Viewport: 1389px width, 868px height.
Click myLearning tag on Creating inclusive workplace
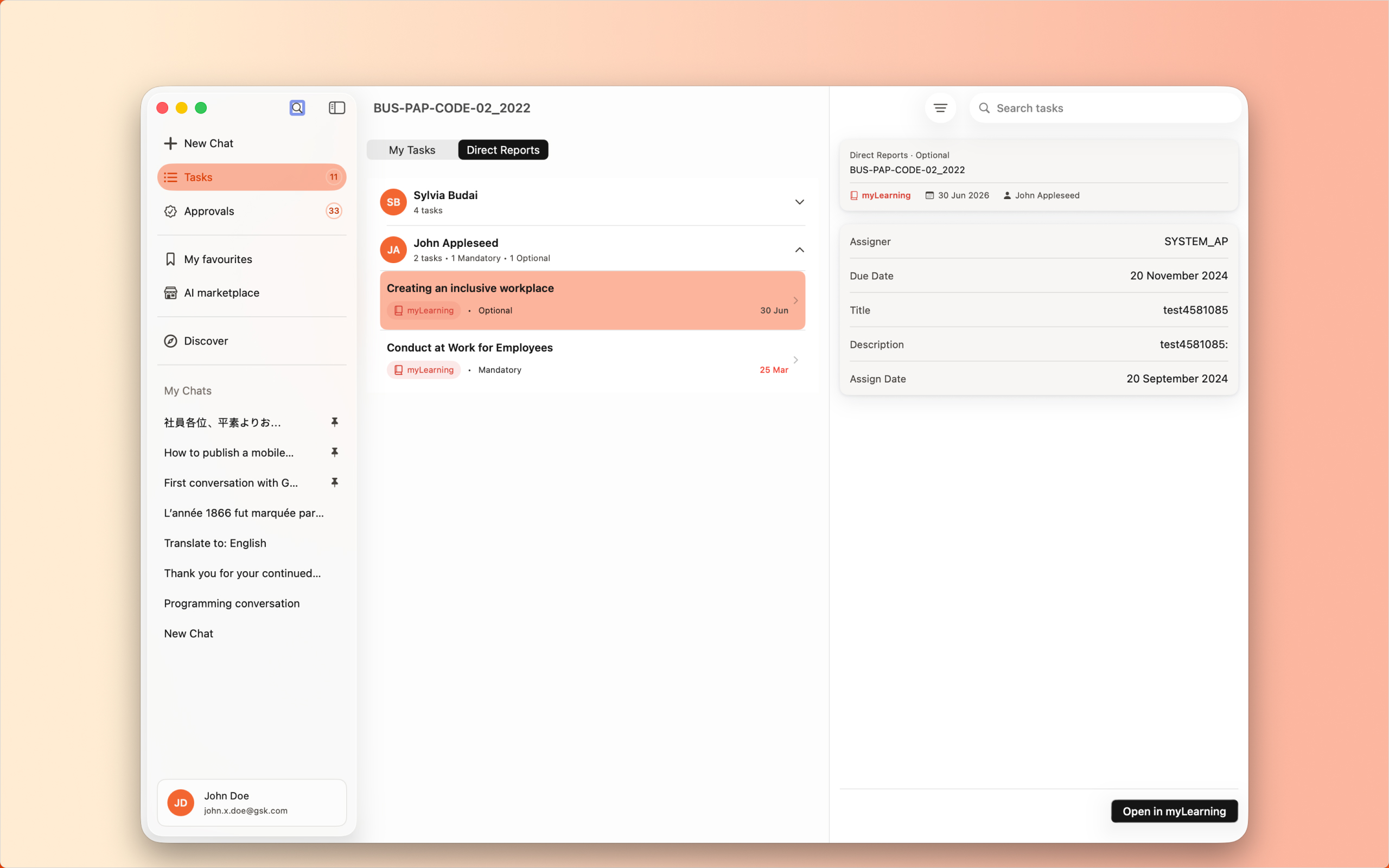(x=424, y=310)
